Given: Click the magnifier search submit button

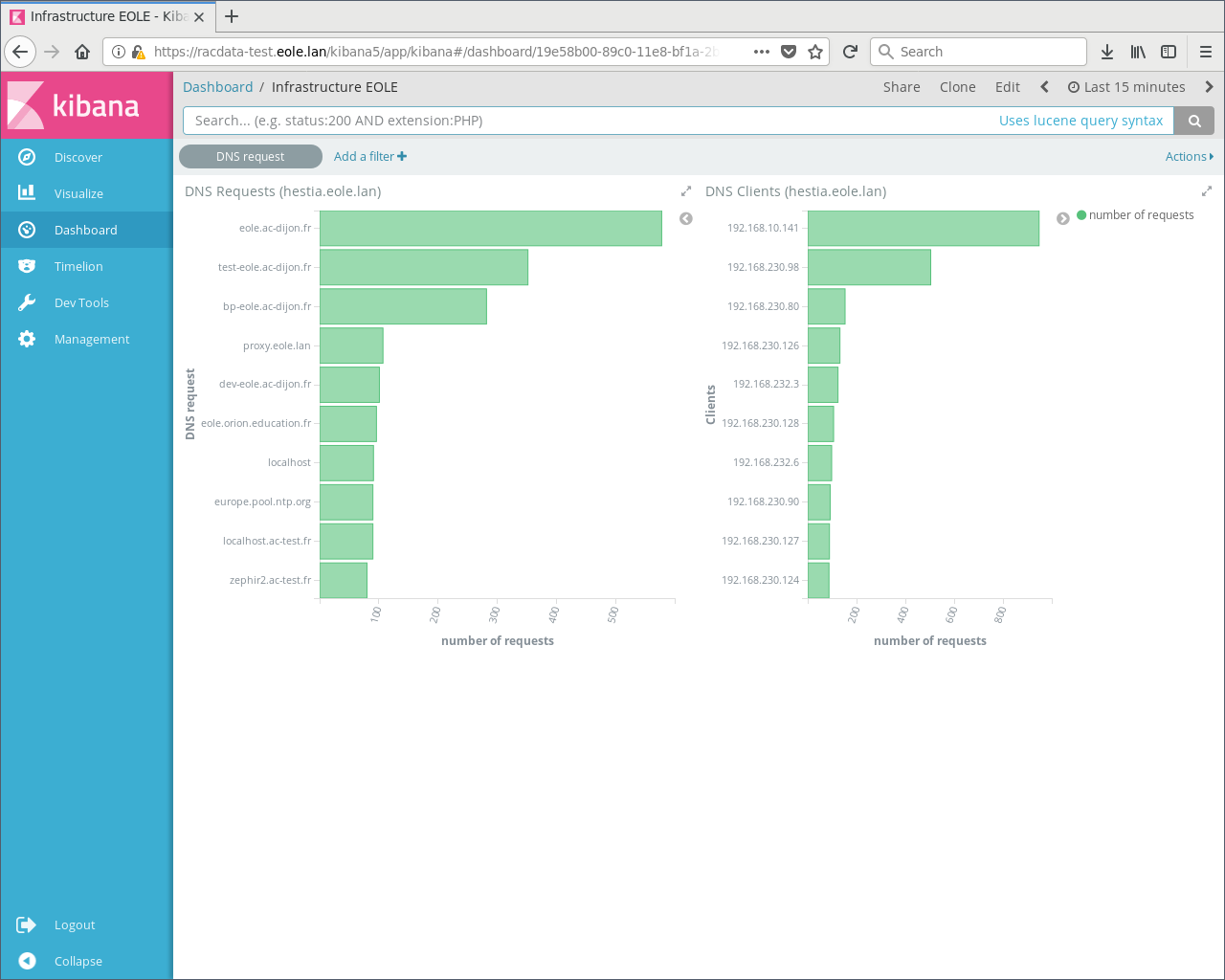Looking at the screenshot, I should 1194,121.
